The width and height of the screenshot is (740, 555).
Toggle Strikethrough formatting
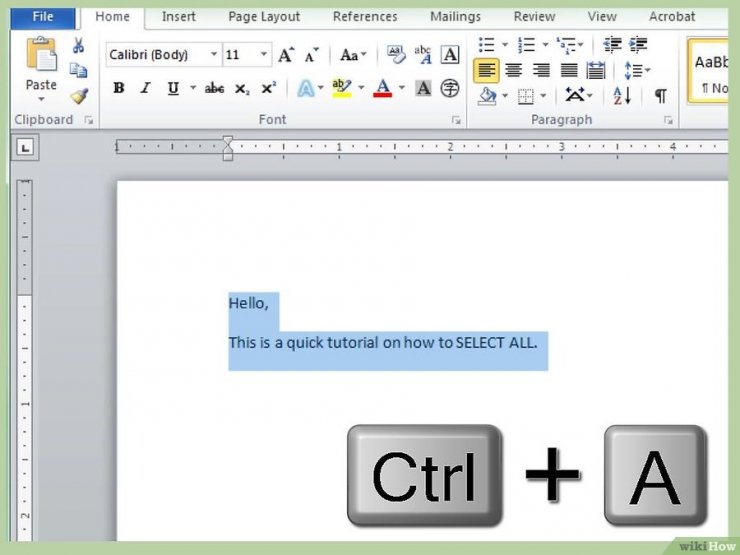pos(214,88)
